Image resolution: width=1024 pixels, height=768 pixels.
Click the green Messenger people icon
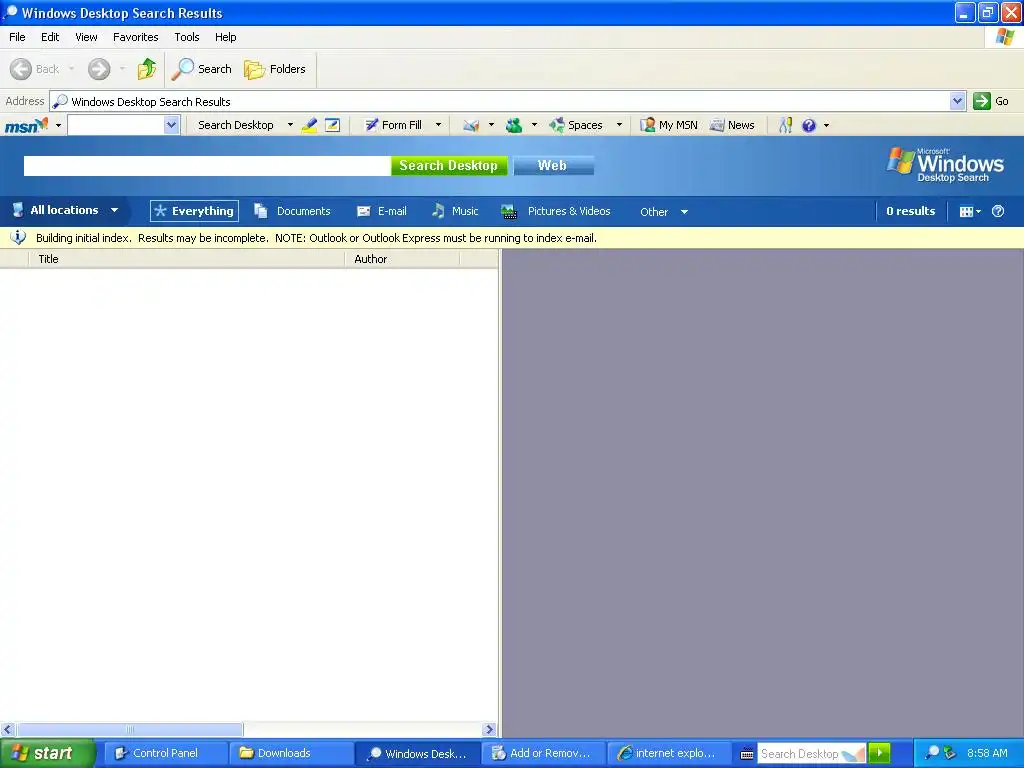[514, 125]
